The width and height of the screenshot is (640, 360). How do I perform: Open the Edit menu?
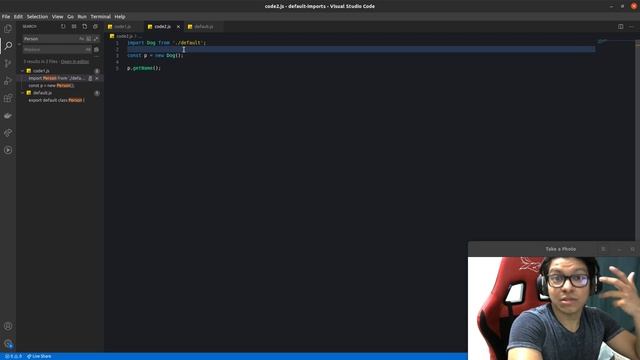click(18, 17)
